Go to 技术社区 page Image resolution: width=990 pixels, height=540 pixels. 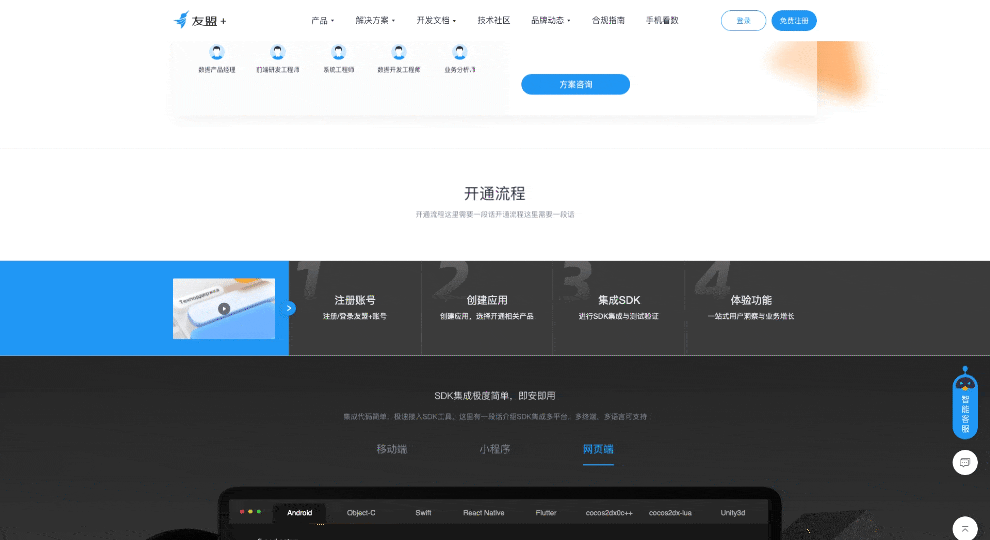tap(494, 20)
